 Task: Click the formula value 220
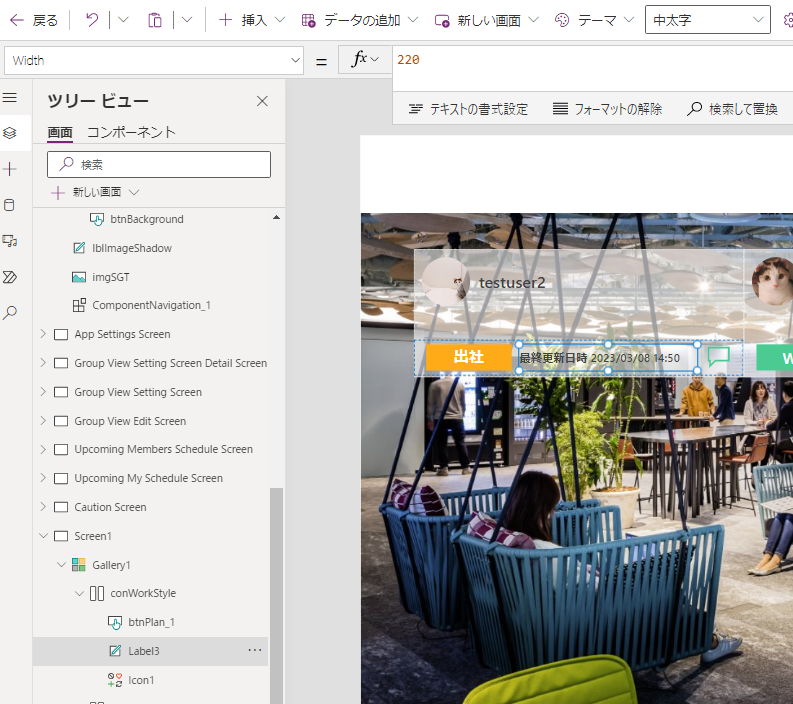pyautogui.click(x=408, y=60)
